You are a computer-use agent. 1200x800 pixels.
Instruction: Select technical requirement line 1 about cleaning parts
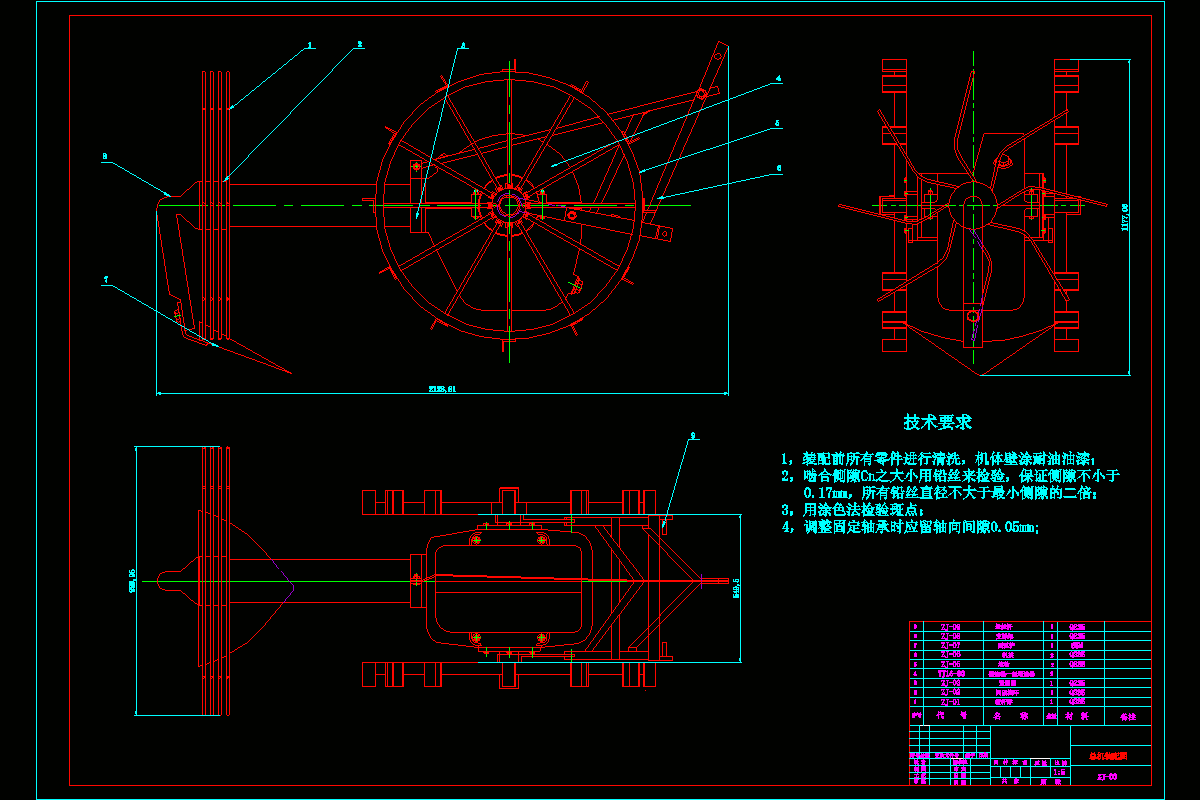[940, 457]
